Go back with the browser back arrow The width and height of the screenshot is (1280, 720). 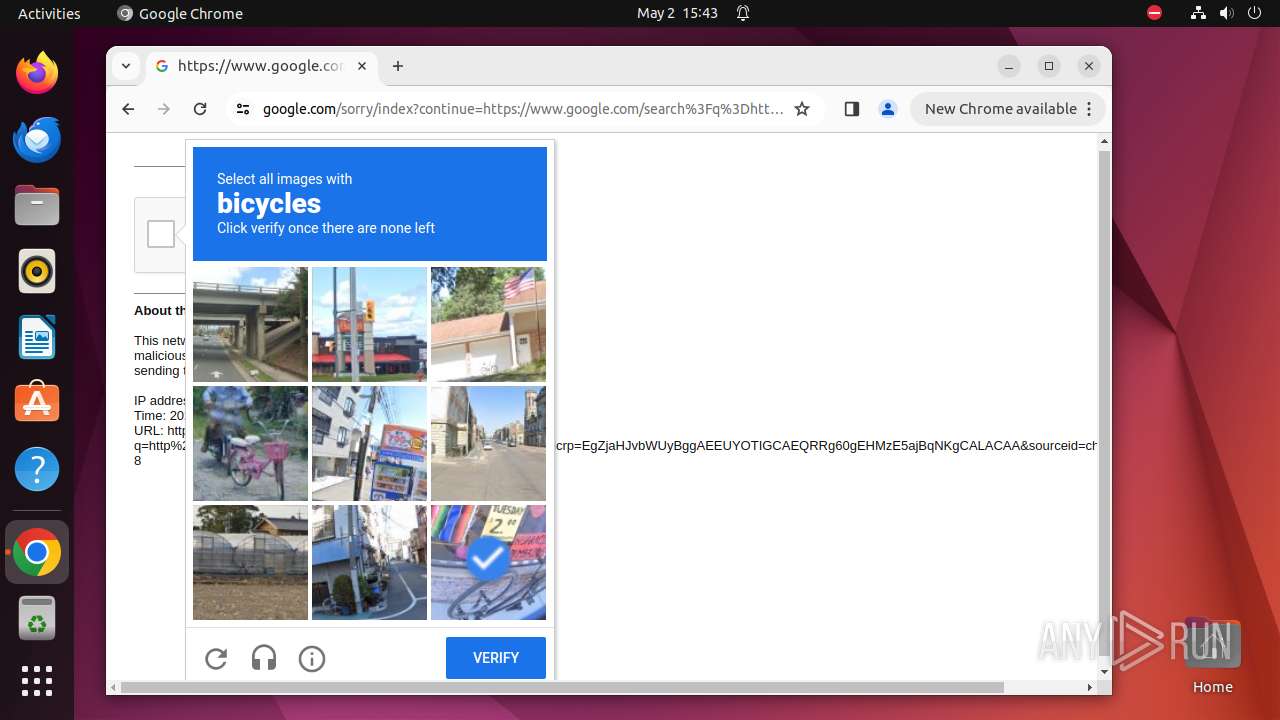[x=128, y=109]
